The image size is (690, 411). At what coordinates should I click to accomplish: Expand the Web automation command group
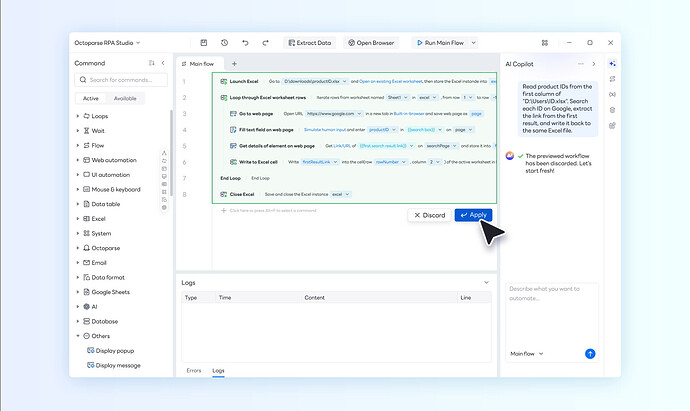[x=78, y=160]
